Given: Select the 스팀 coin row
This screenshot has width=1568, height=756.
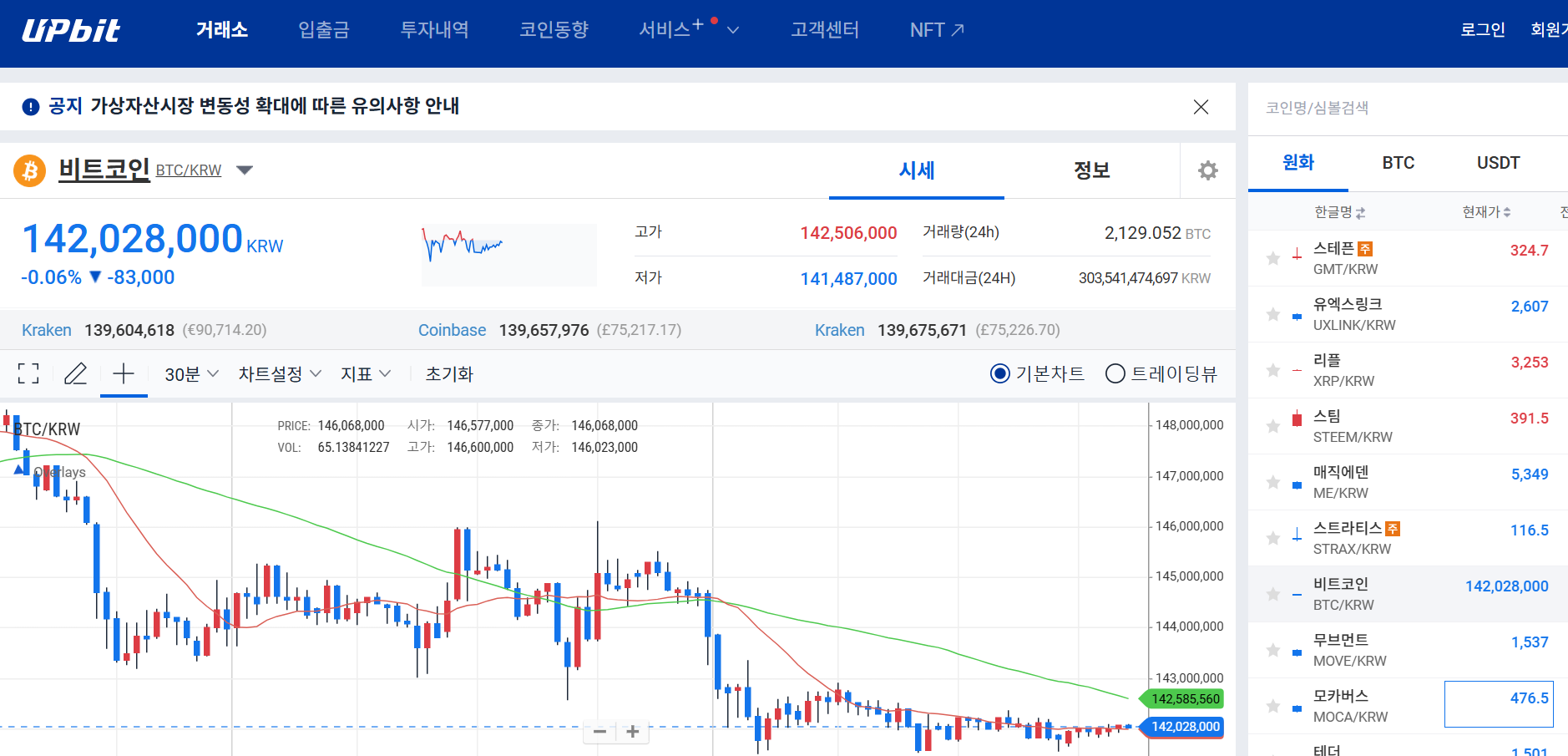Looking at the screenshot, I should [1409, 426].
